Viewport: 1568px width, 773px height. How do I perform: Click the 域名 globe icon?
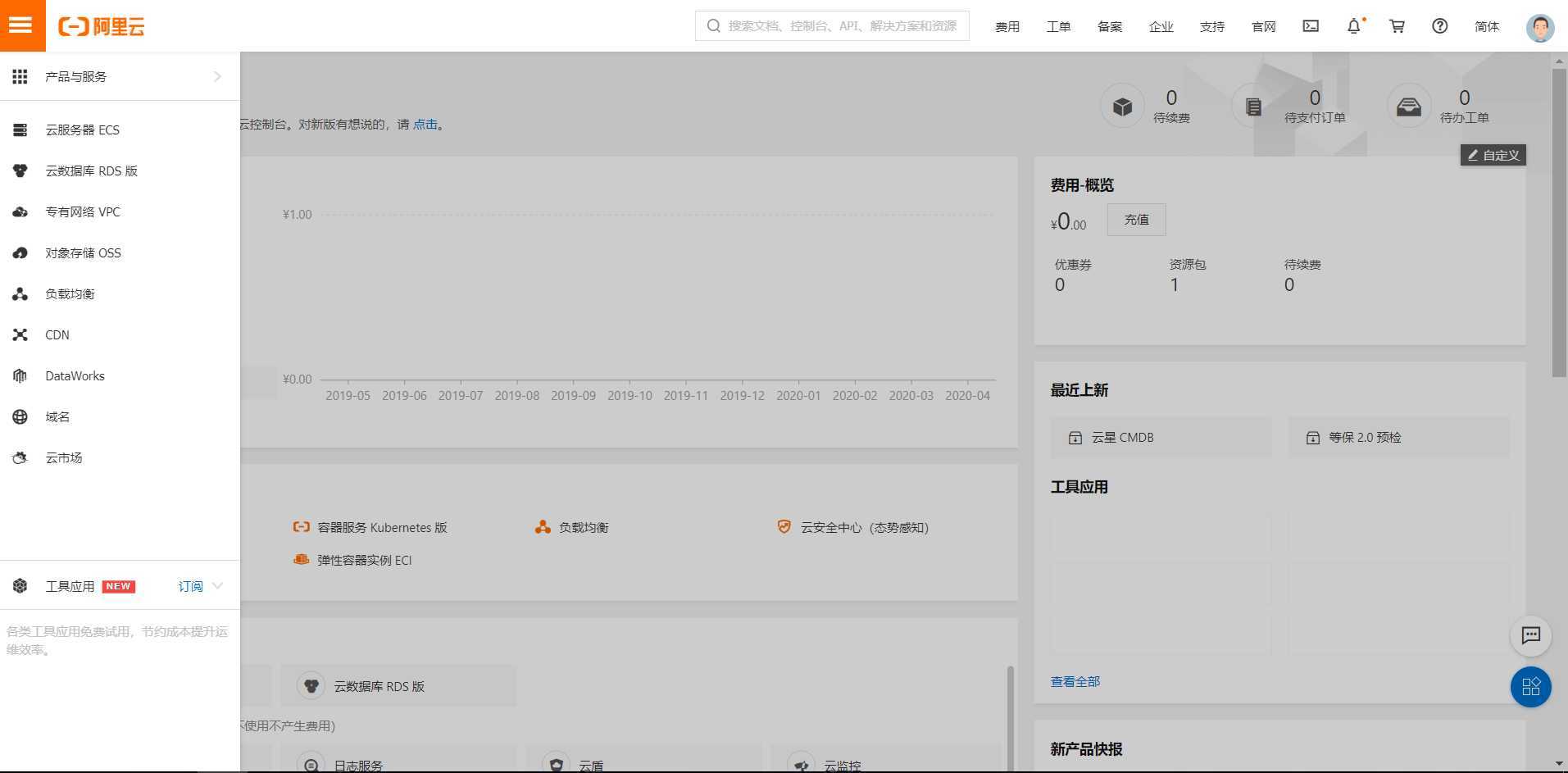click(x=20, y=416)
